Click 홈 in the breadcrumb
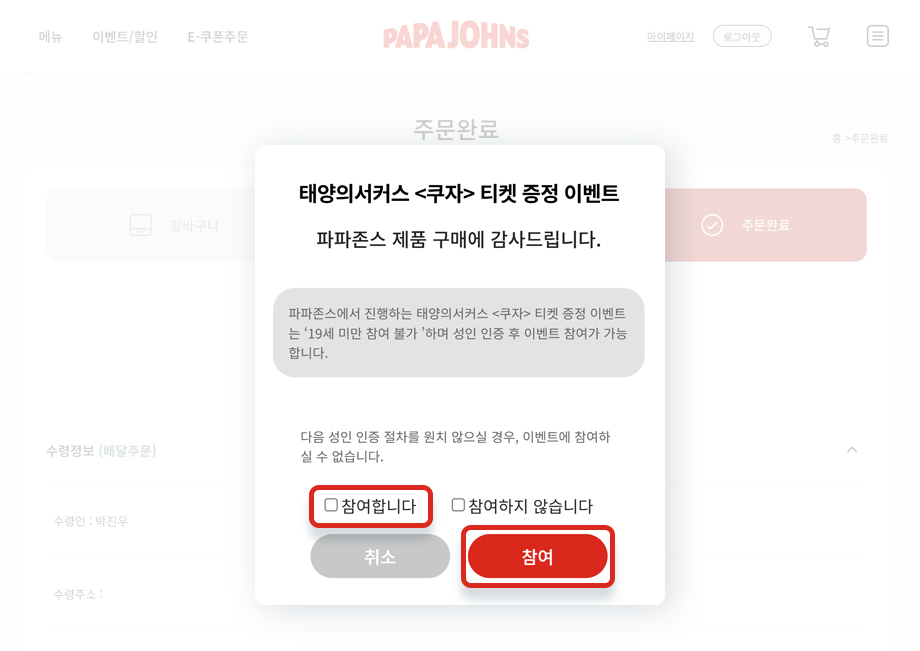 (836, 138)
